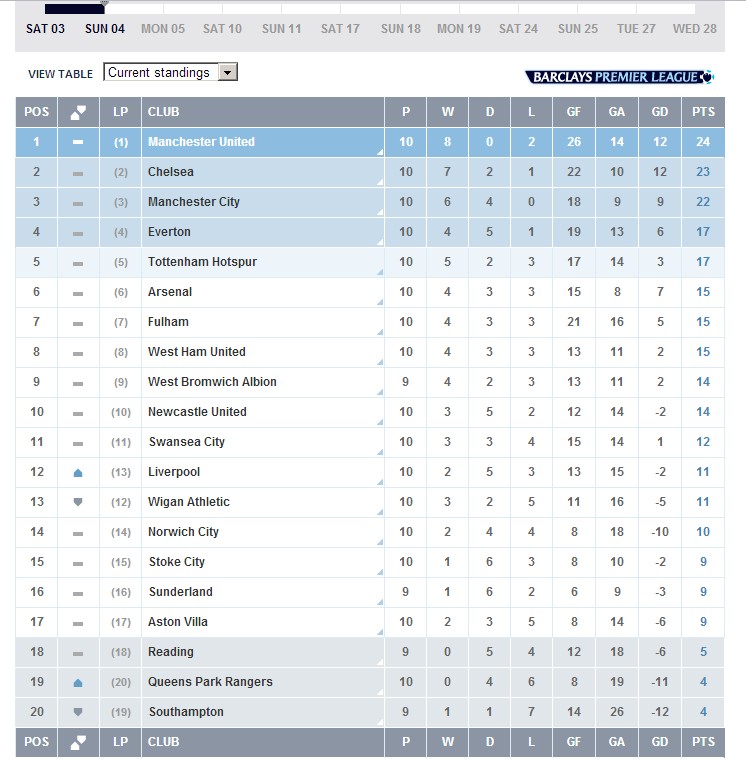Switch to the MON 05 date tab
Viewport: 746px width, 763px height.
(x=162, y=29)
